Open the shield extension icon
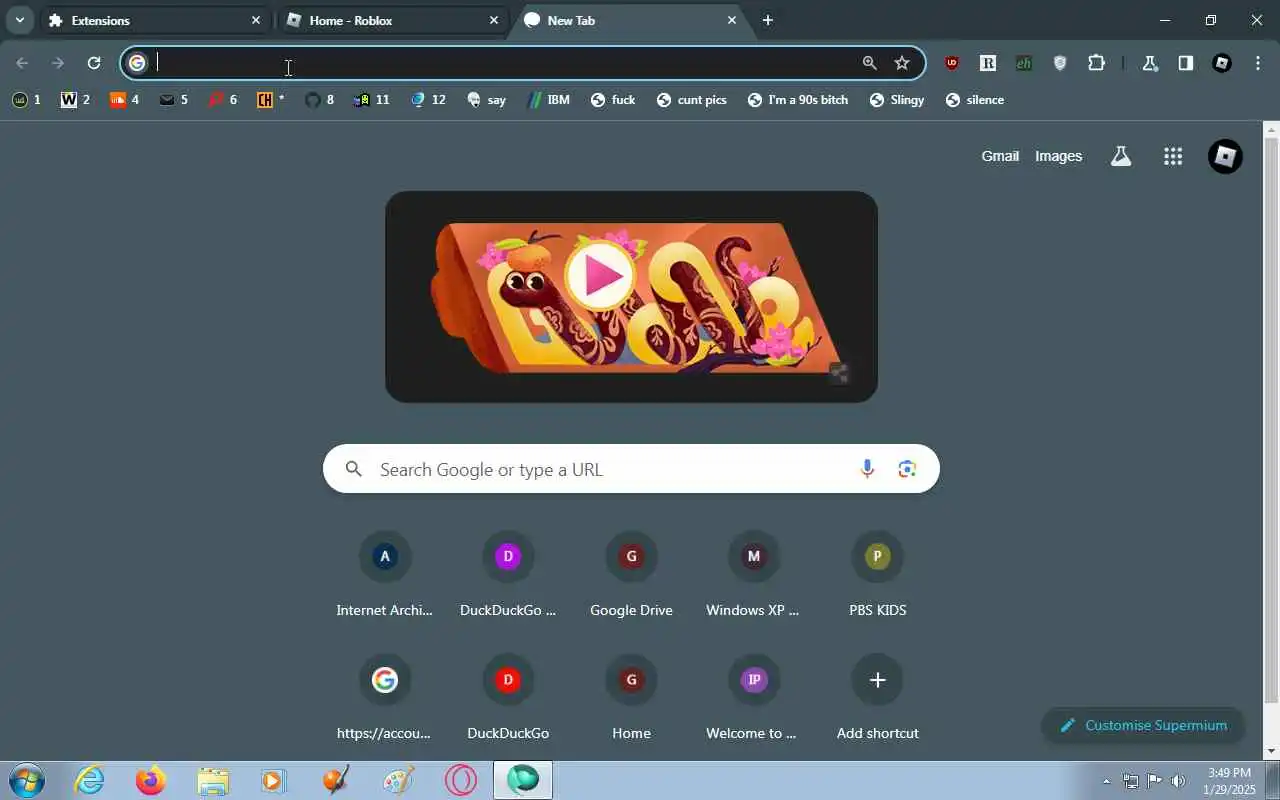Screen dimensions: 1280x800 [1060, 63]
